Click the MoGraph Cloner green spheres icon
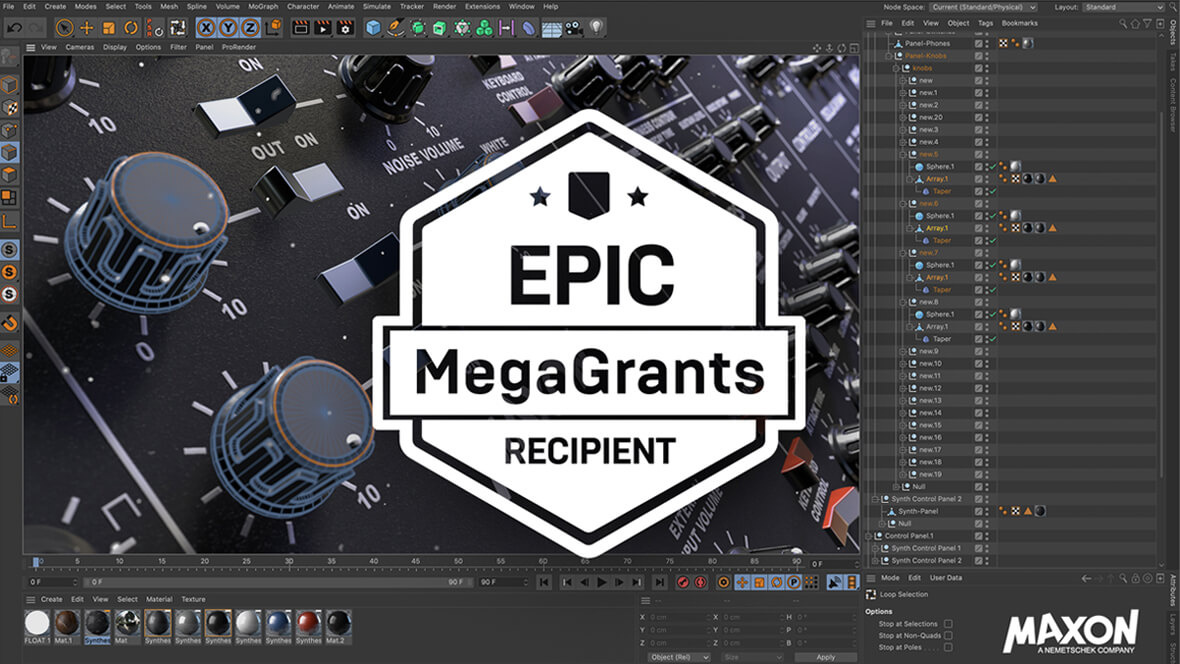 (x=485, y=28)
